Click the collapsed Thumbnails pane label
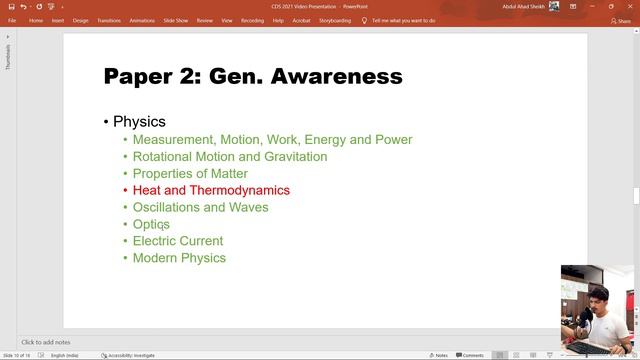Viewport: 640px width, 360px height. point(8,57)
